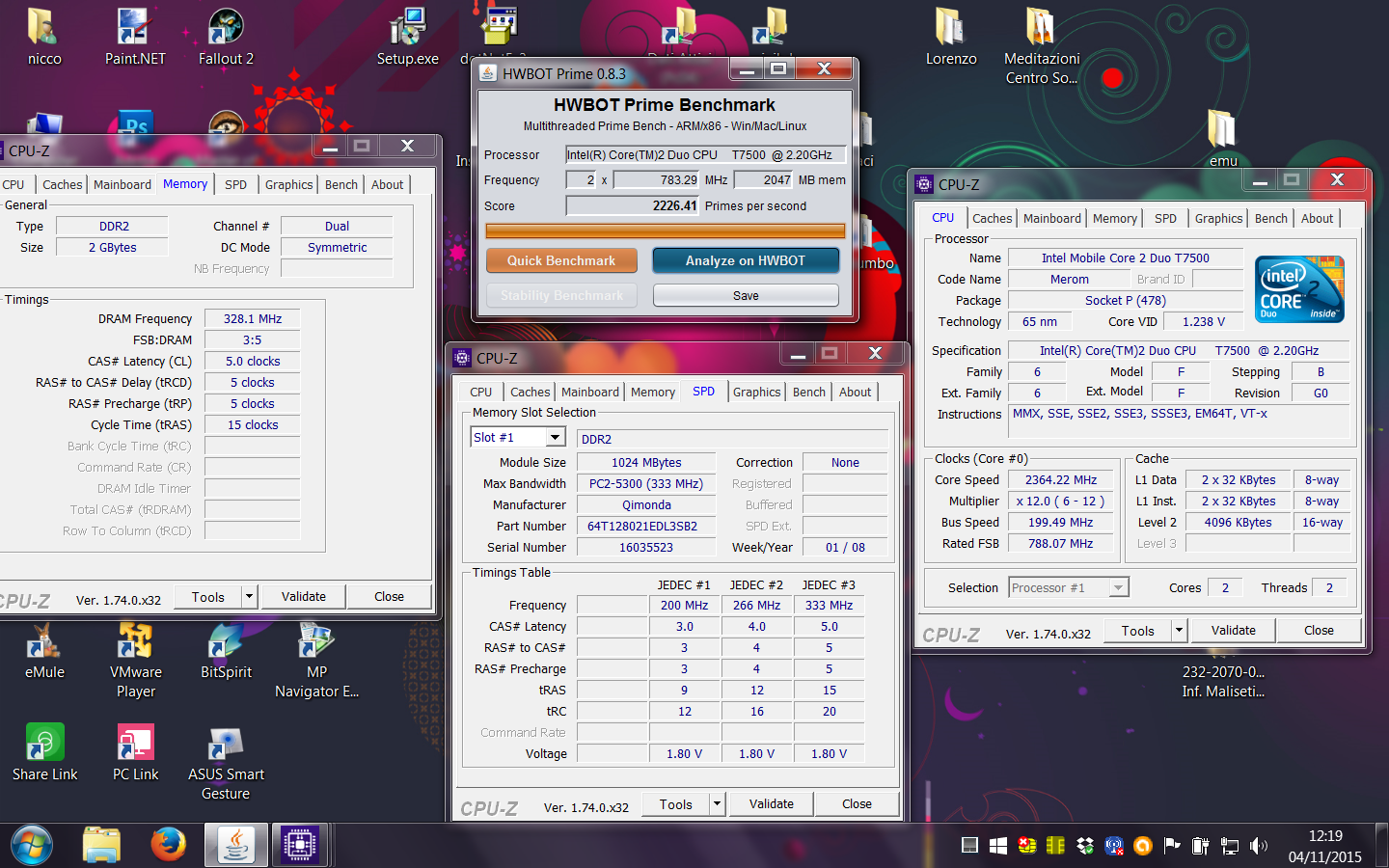Click the Score field 2226.41
The width and height of the screenshot is (1389, 868).
[x=633, y=205]
